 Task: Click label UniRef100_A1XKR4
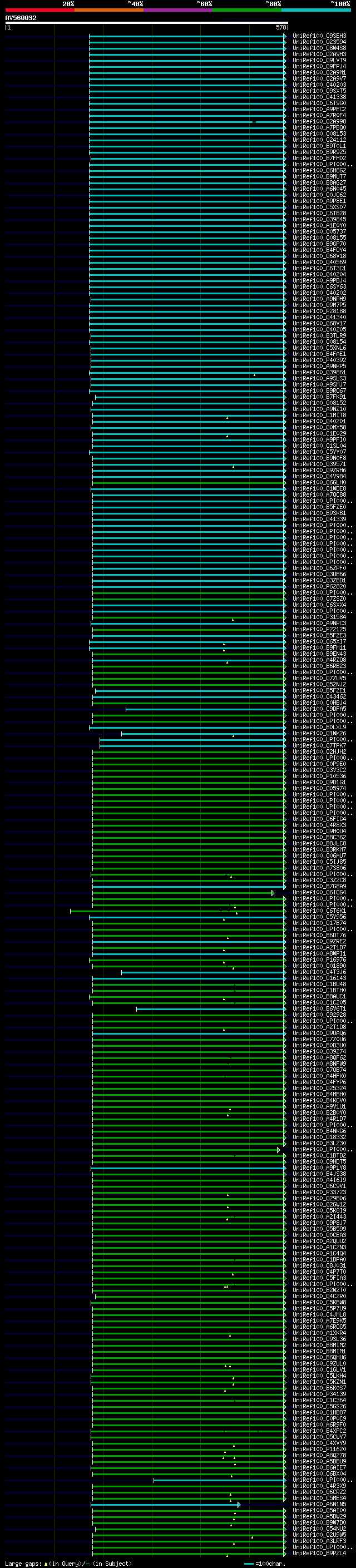319,1334
